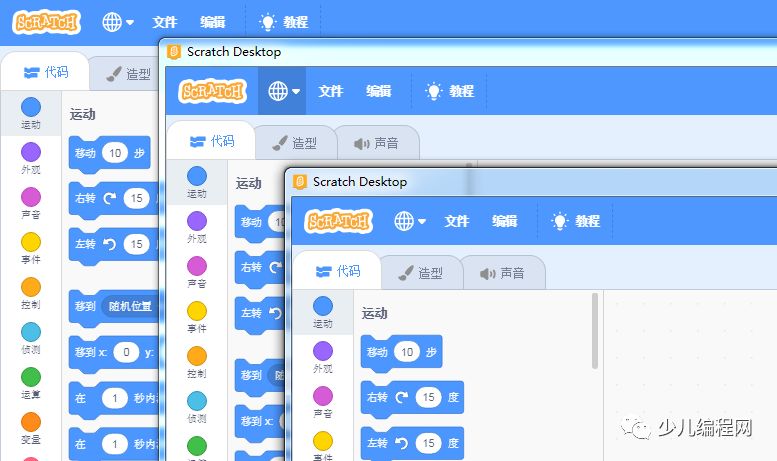Choose 运动 category in back window
The image size is (777, 461).
coord(31,114)
